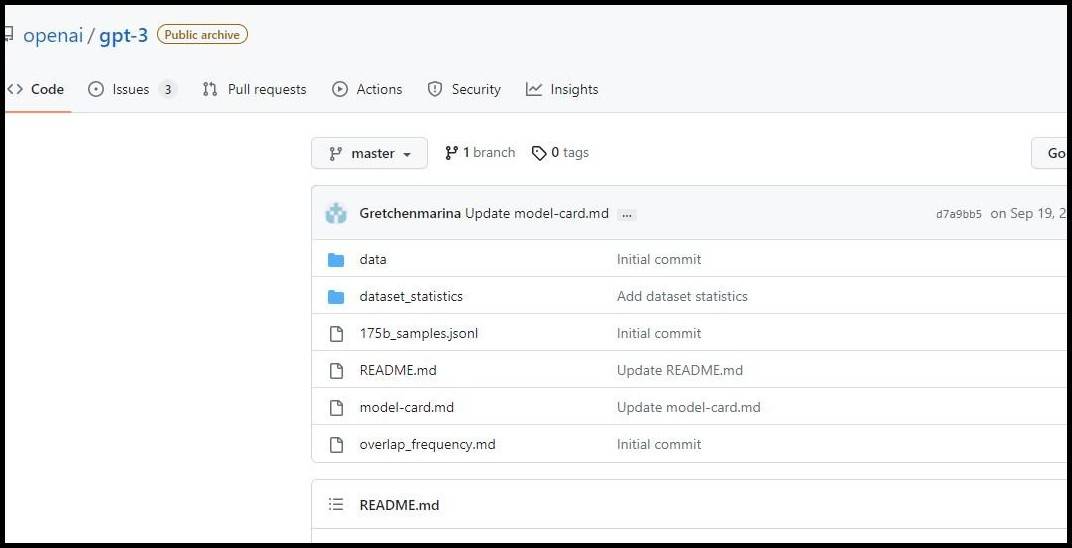The image size is (1072, 548).
Task: Open README.md in the file list
Action: click(398, 370)
